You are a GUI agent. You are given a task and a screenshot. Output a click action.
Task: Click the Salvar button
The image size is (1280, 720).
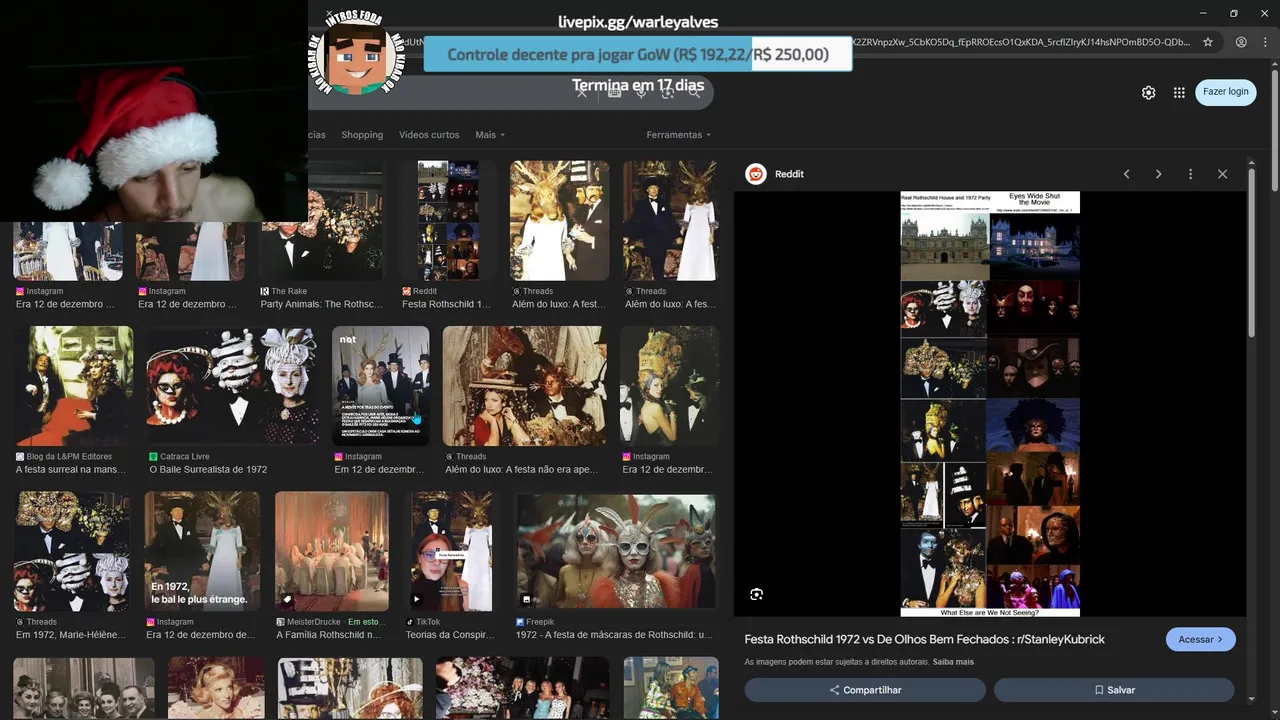(x=1114, y=690)
